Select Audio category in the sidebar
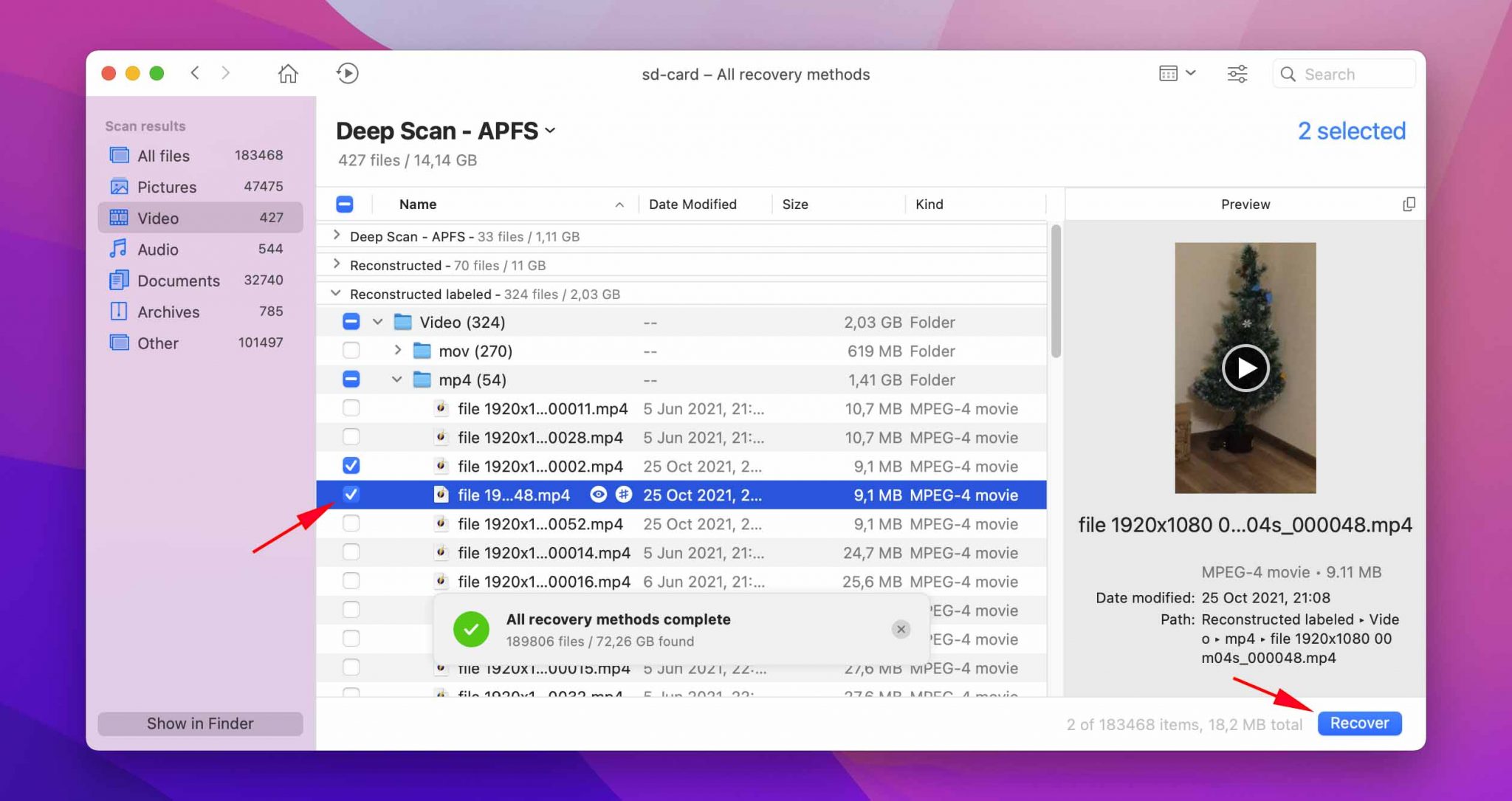Viewport: 1512px width, 801px height. (200, 249)
